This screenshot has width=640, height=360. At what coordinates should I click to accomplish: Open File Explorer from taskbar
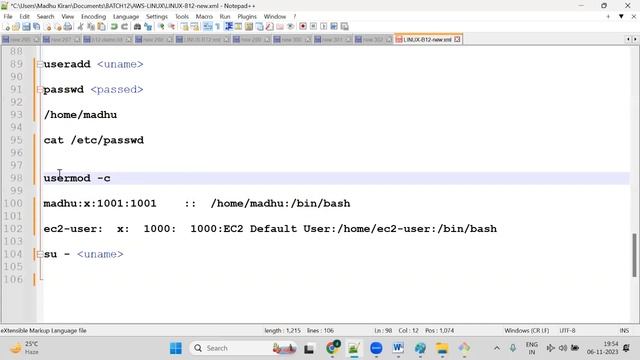click(442, 348)
